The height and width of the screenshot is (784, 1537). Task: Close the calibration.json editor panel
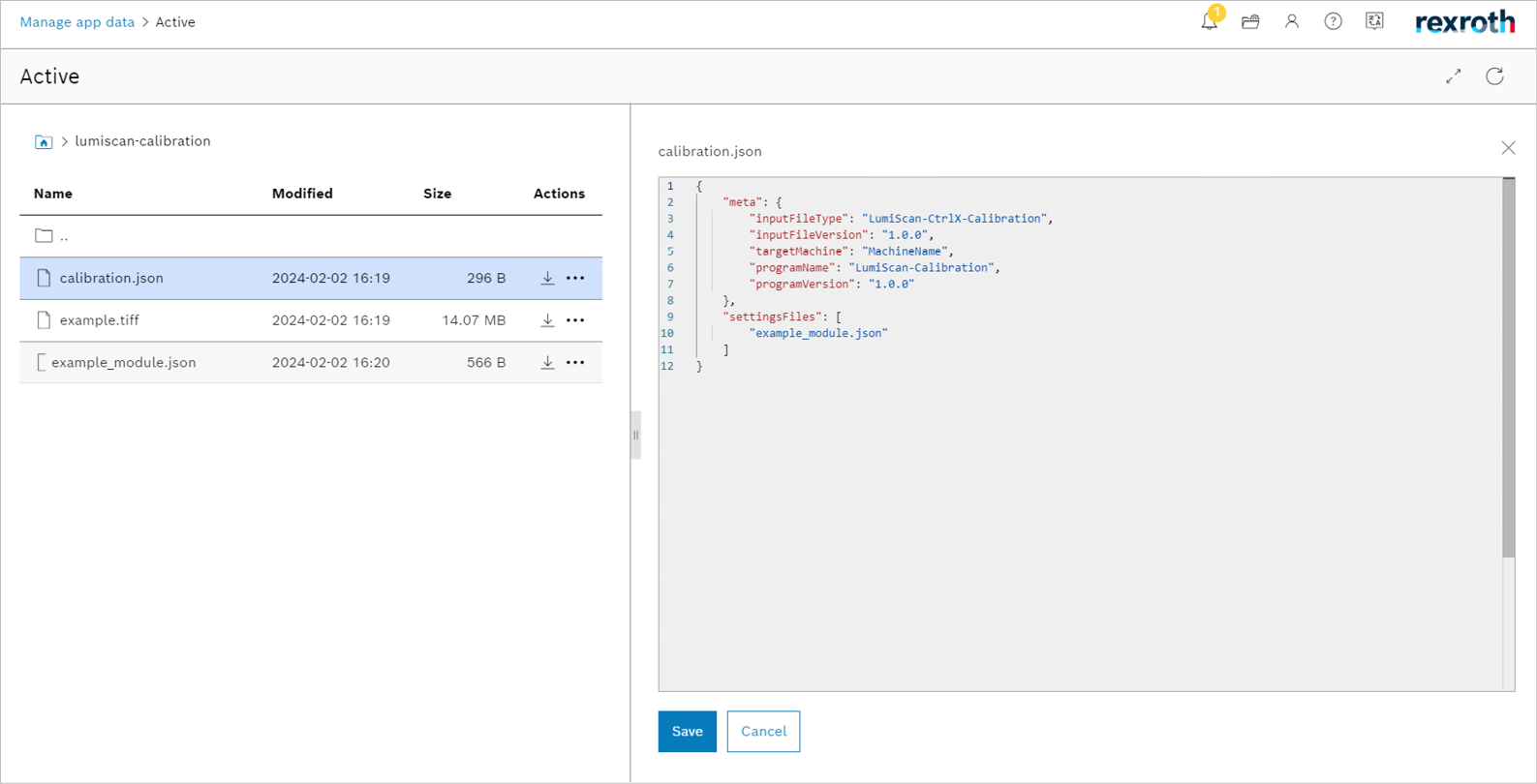1508,148
